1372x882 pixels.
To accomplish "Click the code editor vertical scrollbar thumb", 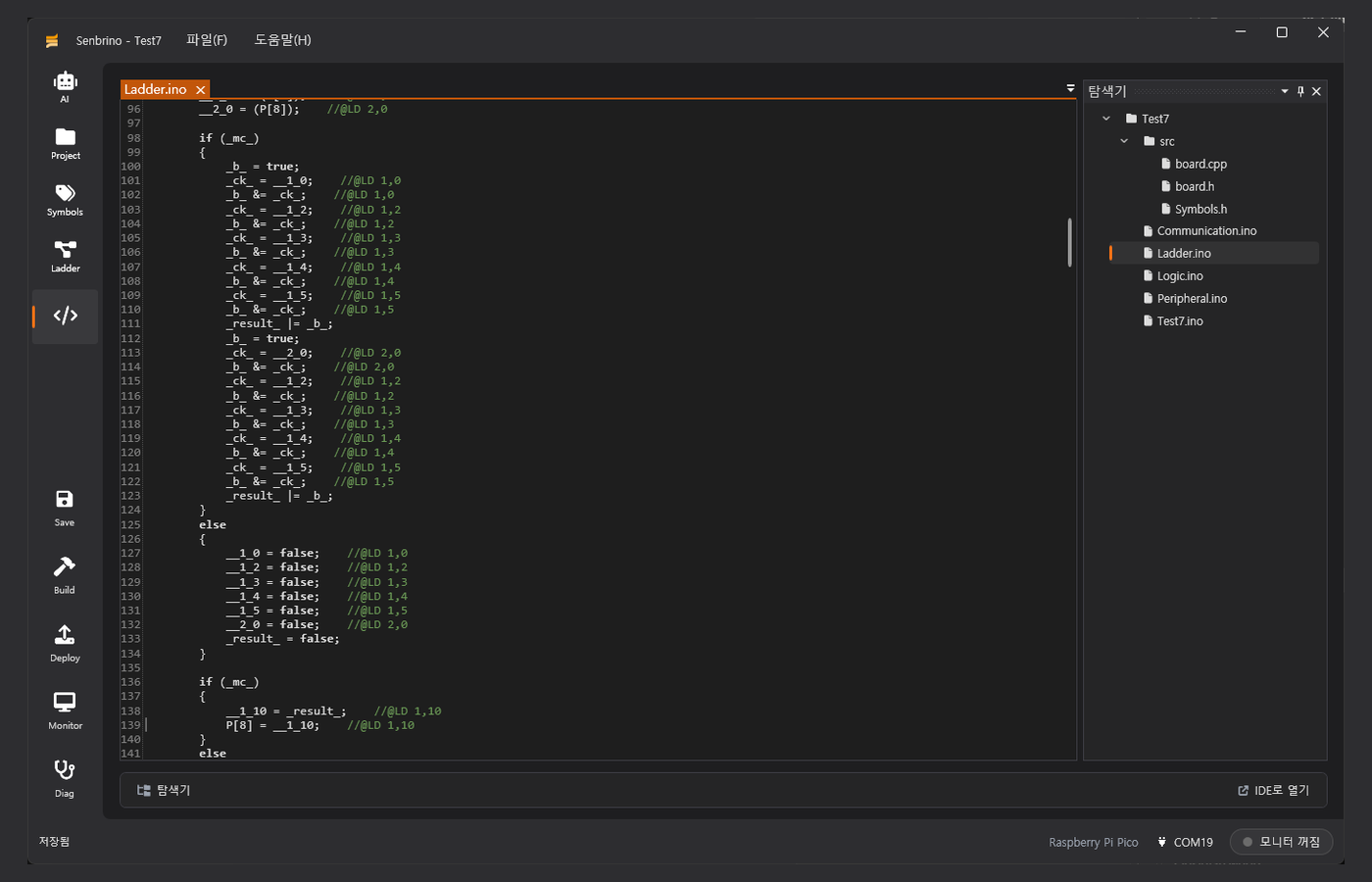I will click(x=1069, y=242).
